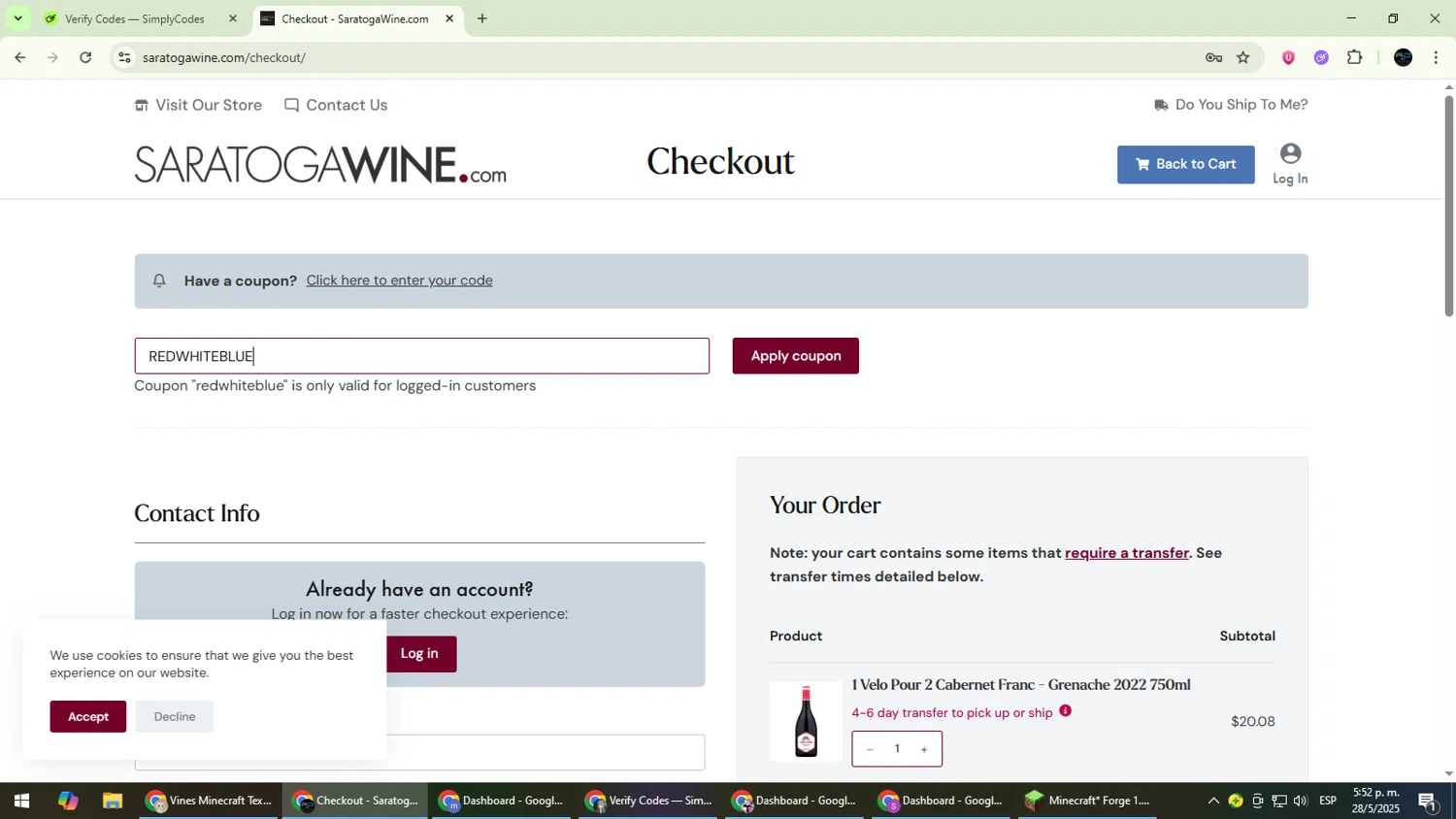Open the red shield extension icon
The width and height of the screenshot is (1456, 819).
(1288, 57)
